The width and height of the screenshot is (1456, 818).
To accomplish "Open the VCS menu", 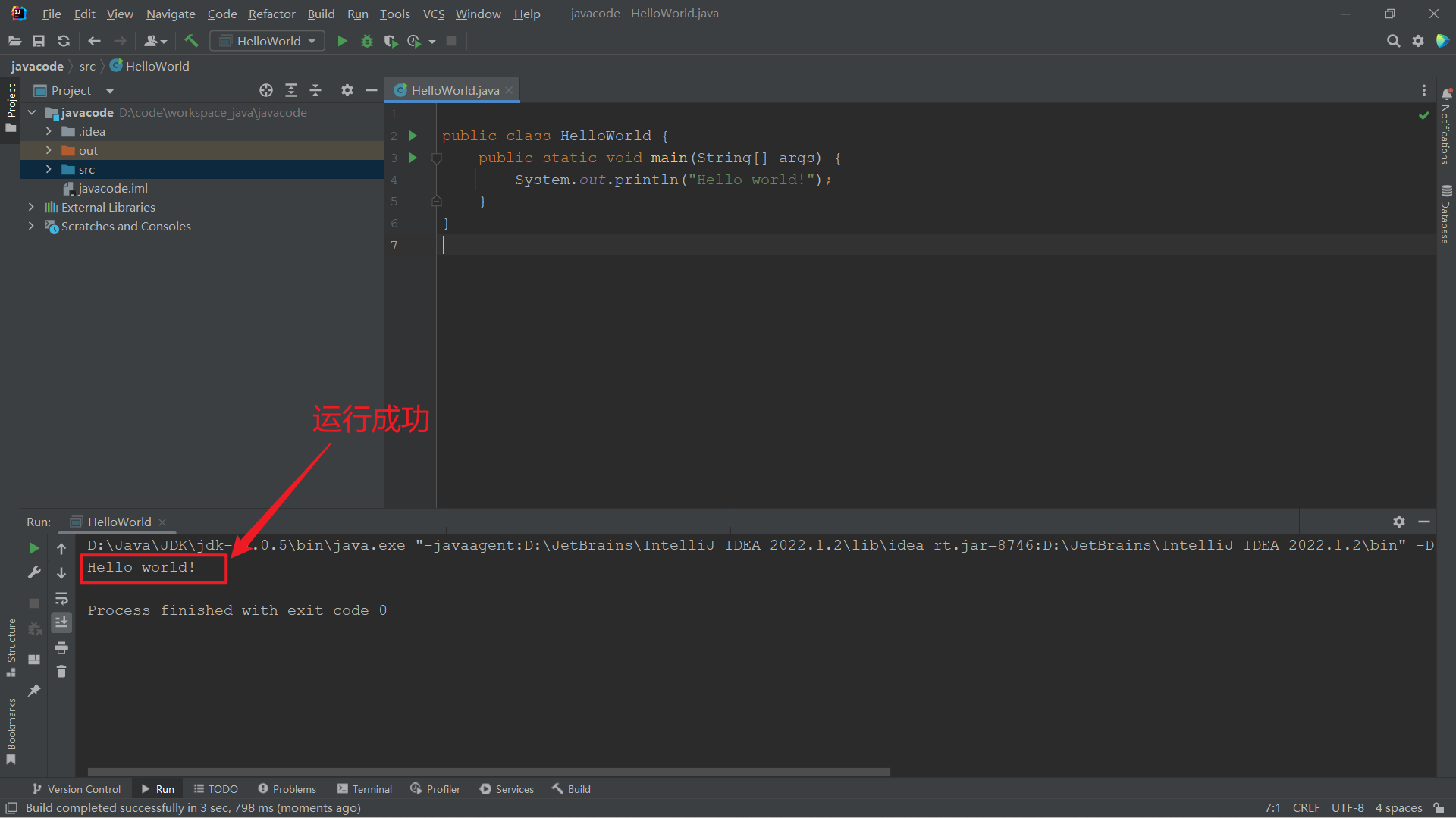I will (434, 14).
